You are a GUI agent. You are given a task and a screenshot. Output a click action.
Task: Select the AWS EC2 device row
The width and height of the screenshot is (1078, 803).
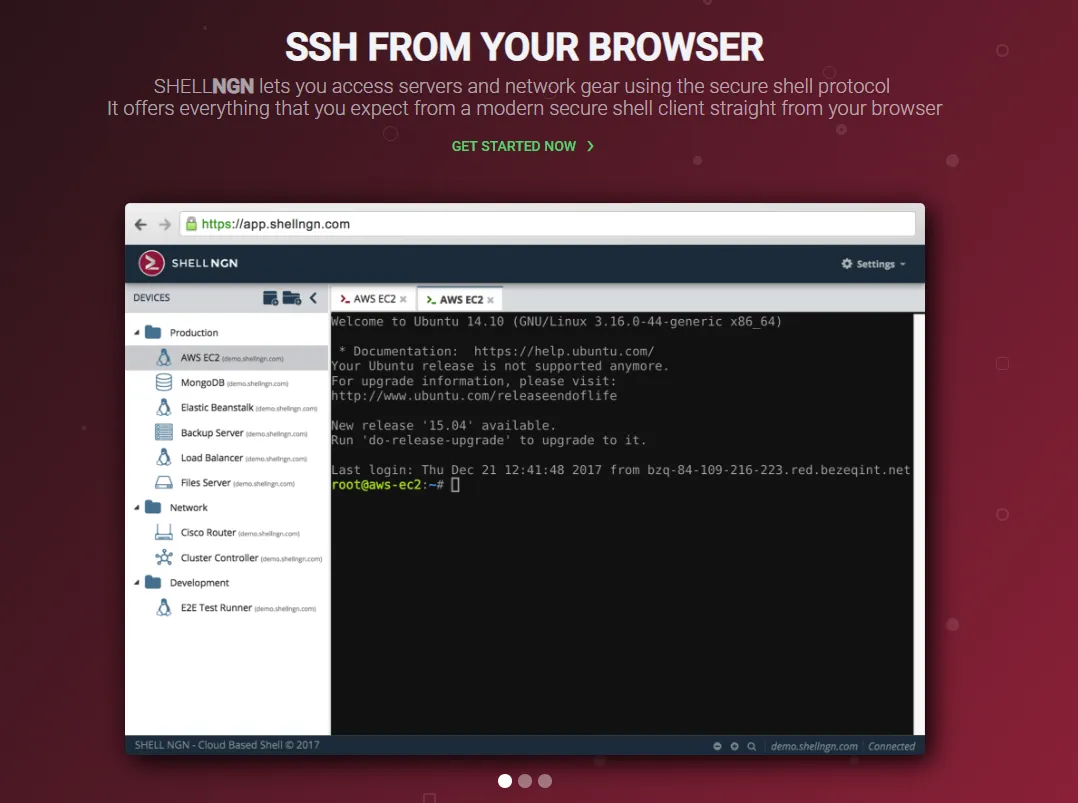228,358
